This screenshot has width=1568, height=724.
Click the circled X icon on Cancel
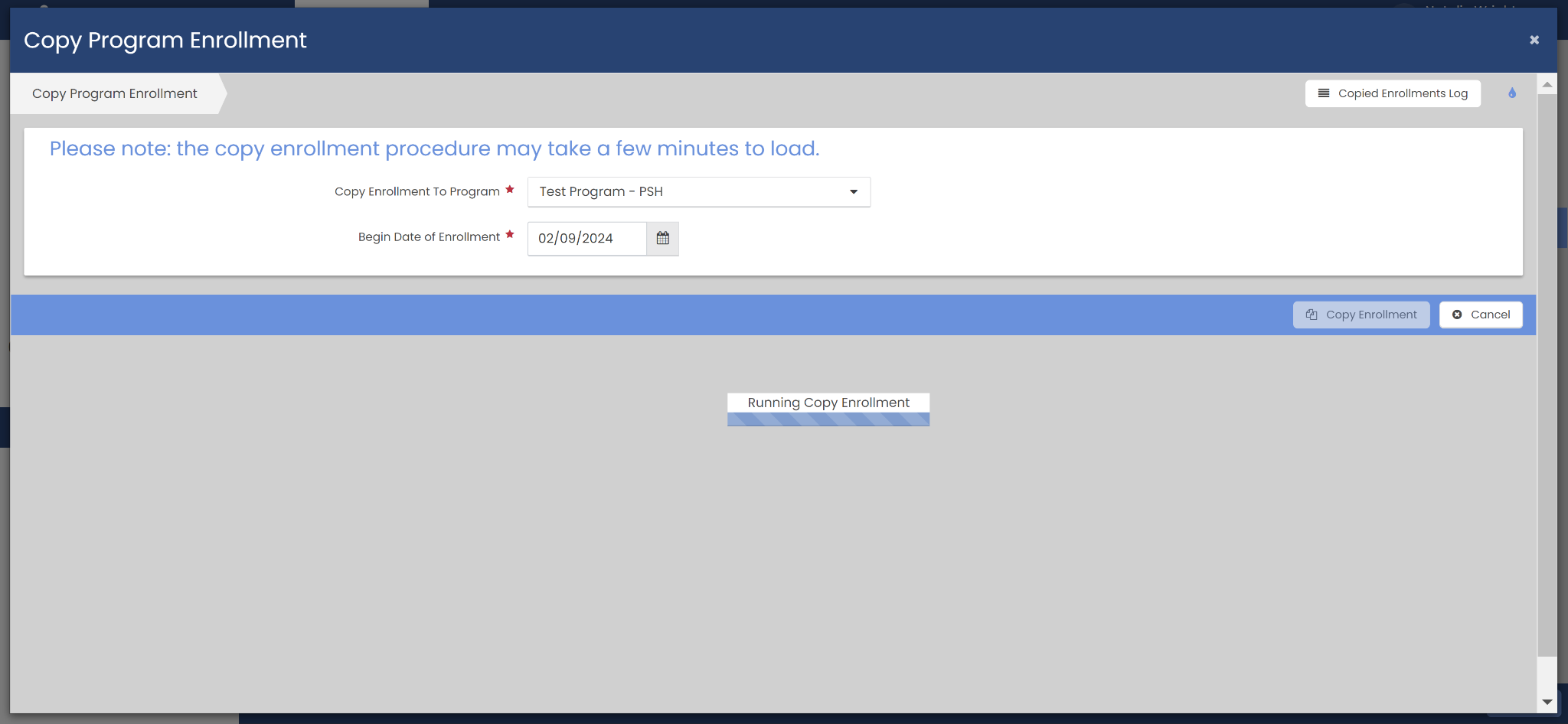click(x=1457, y=315)
